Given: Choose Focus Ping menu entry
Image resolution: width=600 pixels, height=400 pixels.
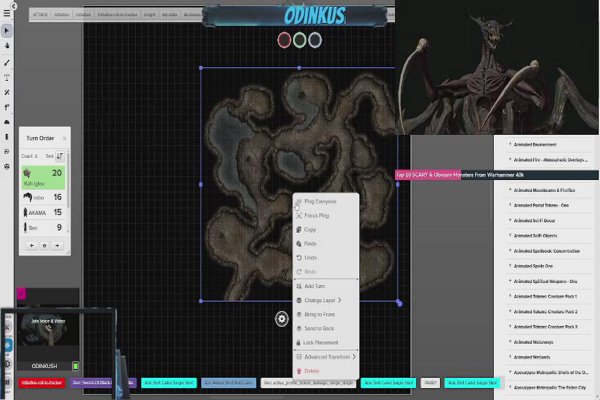Looking at the screenshot, I should coord(326,216).
